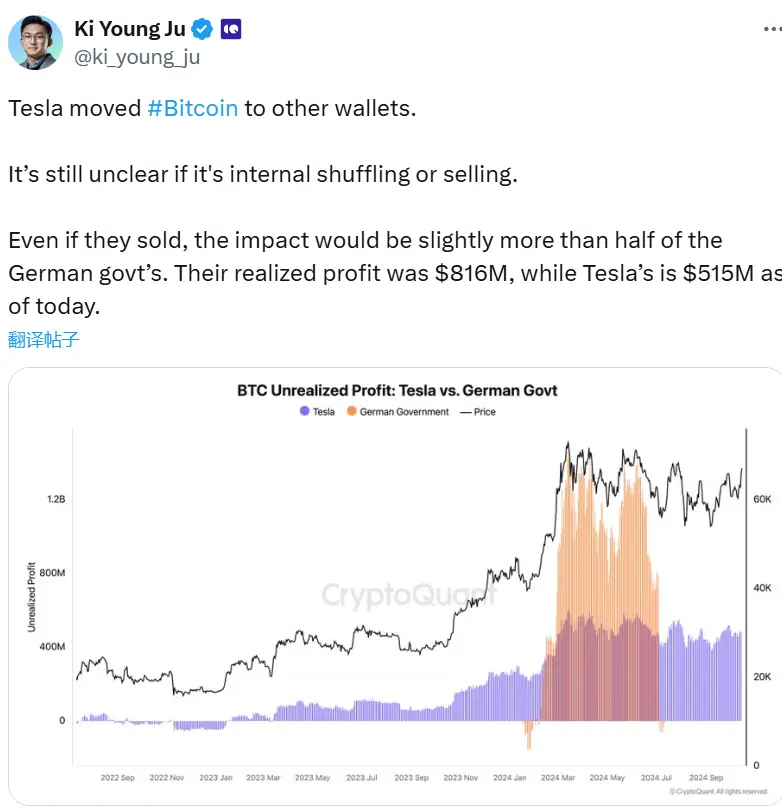Viewport: 782px width, 808px height.
Task: Open the #Bitcoin hashtag
Action: [193, 108]
